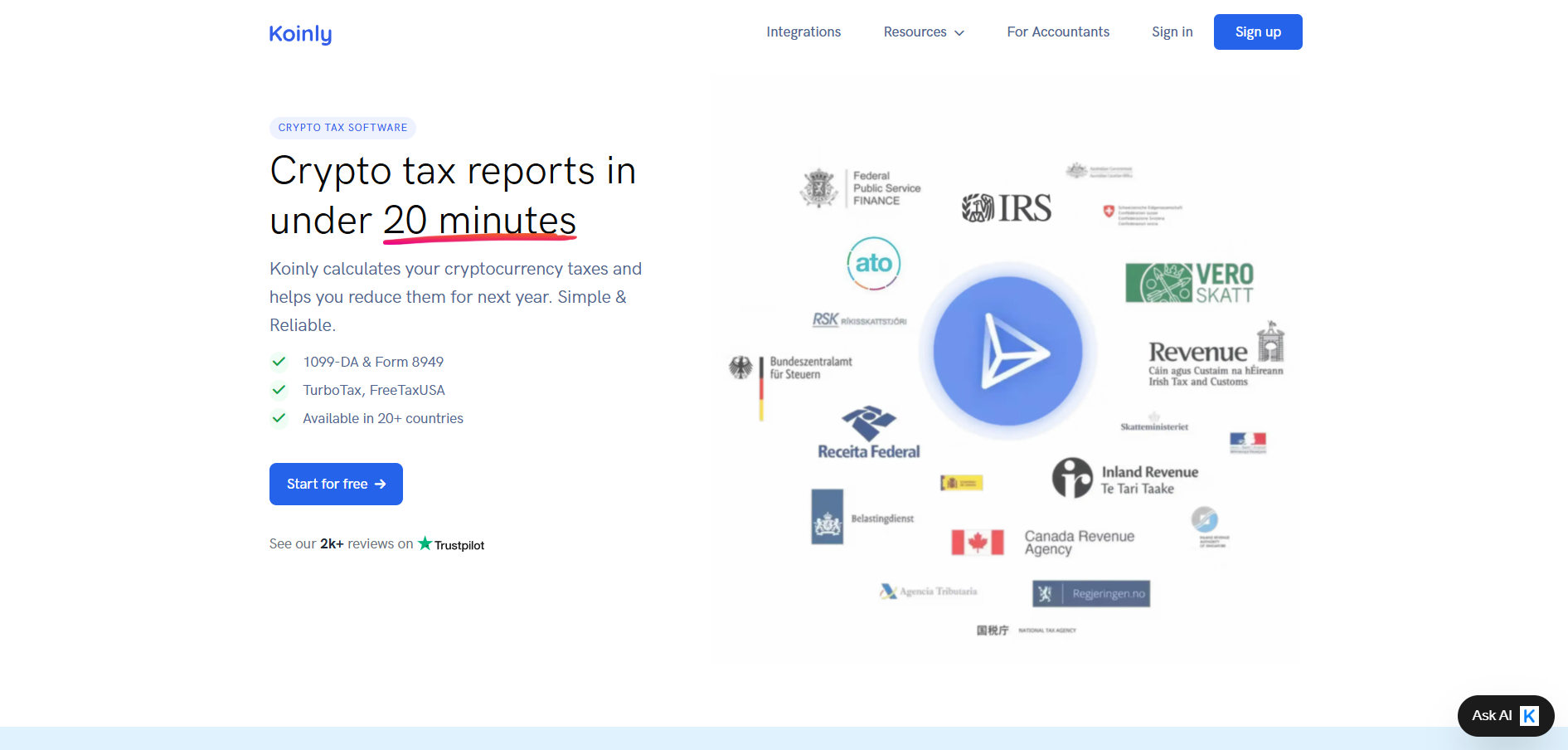1568x750 pixels.
Task: Click the Sign up button
Action: 1258,32
